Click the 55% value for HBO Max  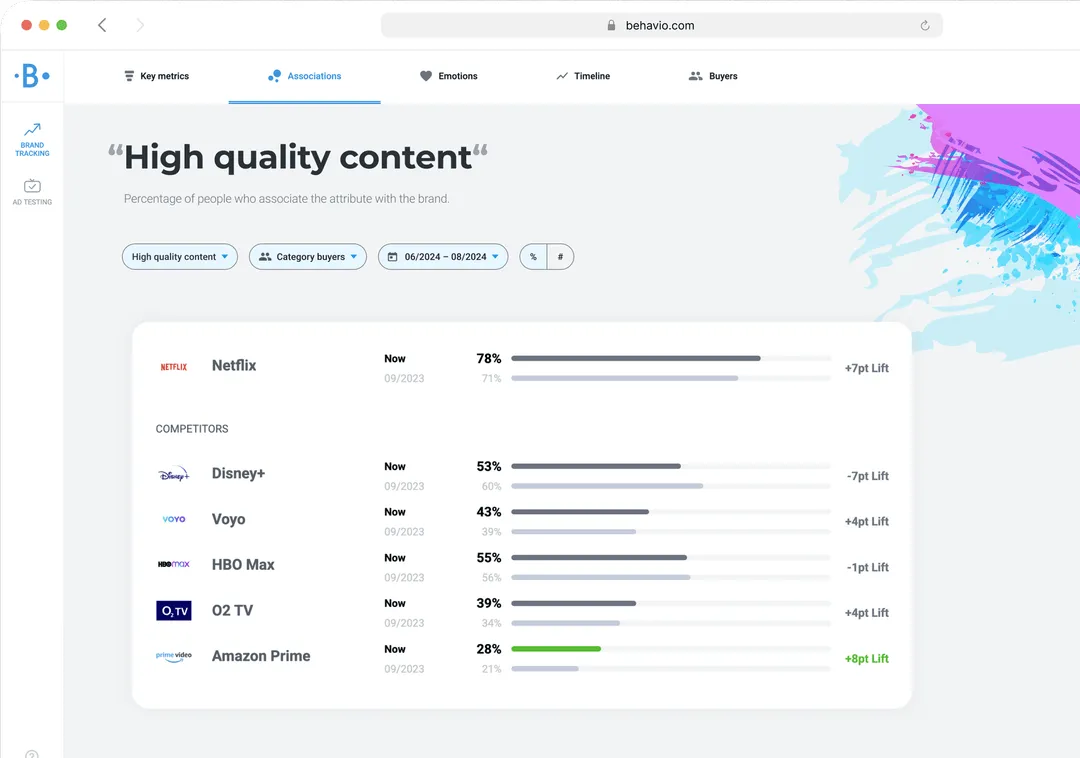pos(489,558)
